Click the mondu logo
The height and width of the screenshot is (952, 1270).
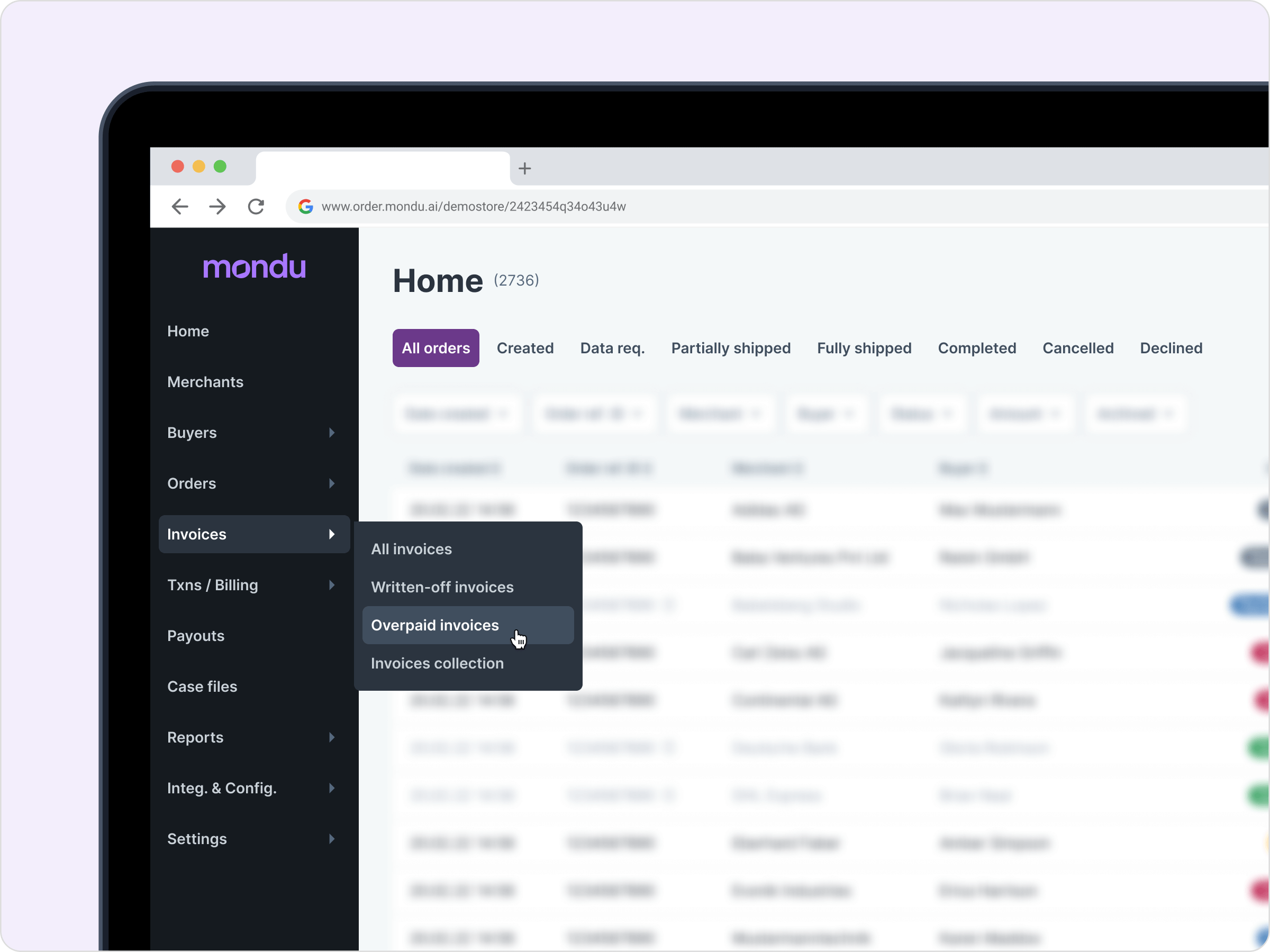click(254, 268)
